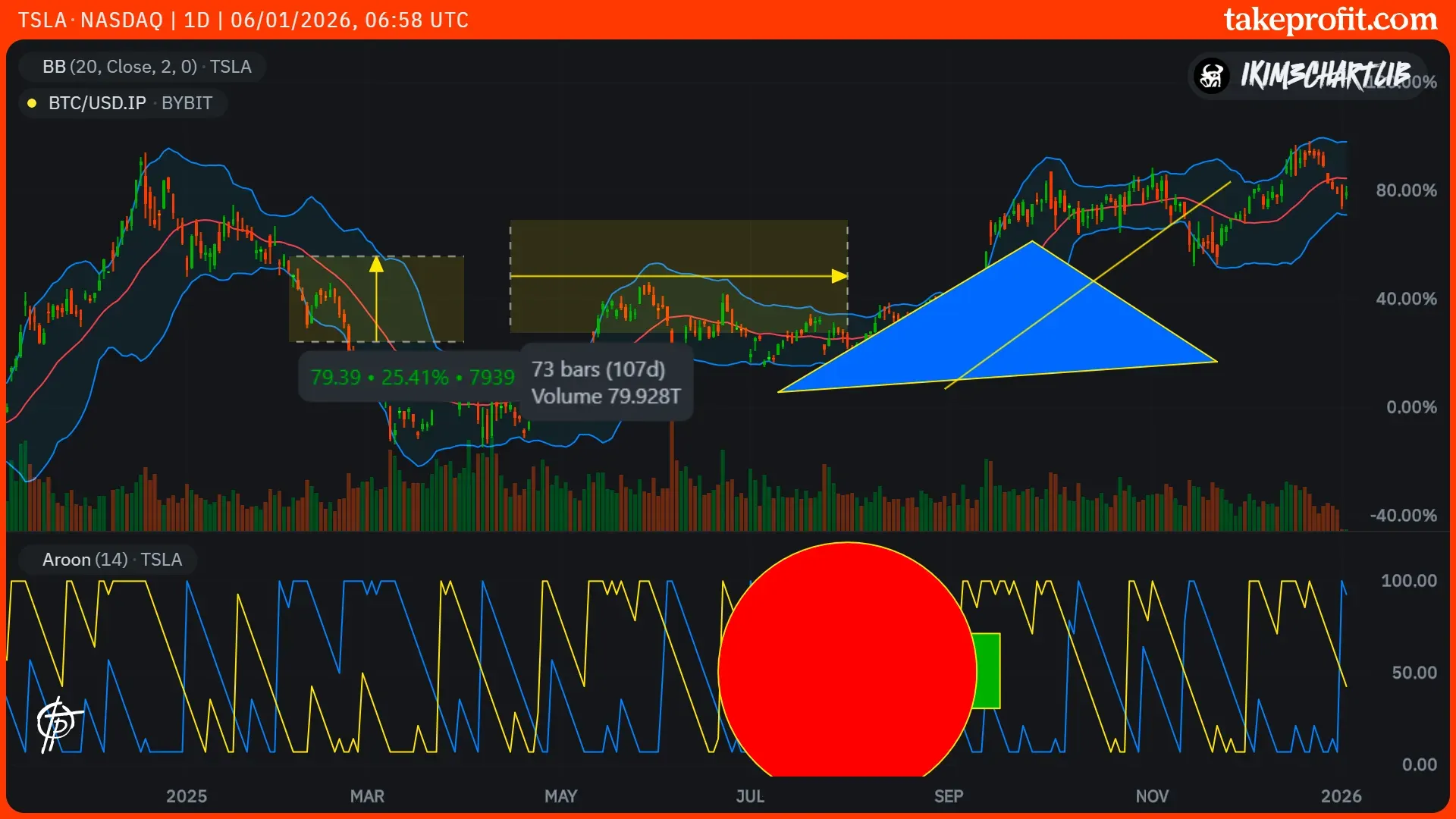Open the Aroon (14) TSLA indicator label
Viewport: 1456px width, 819px height.
point(111,560)
